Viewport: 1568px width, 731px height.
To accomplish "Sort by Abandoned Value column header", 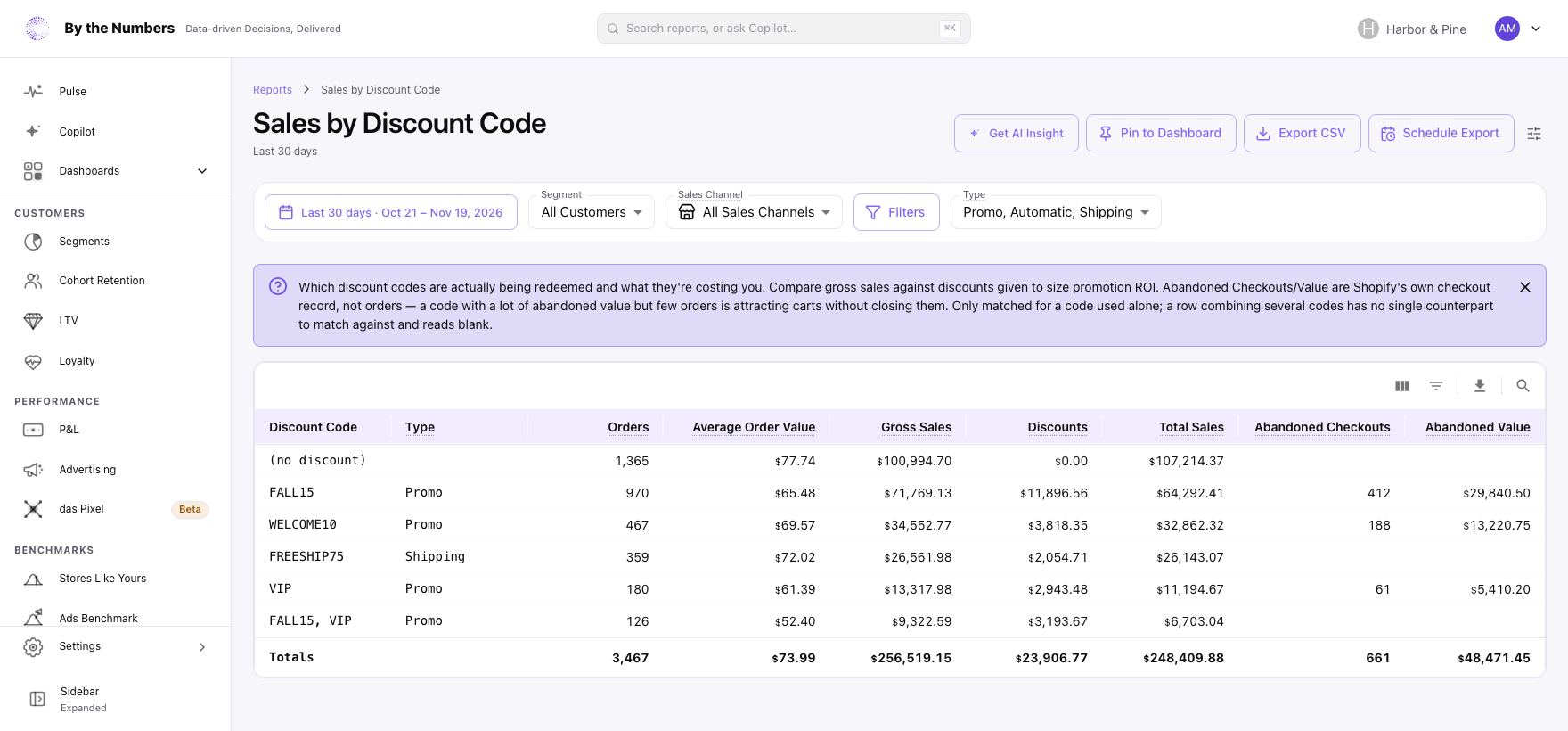I will click(1478, 428).
